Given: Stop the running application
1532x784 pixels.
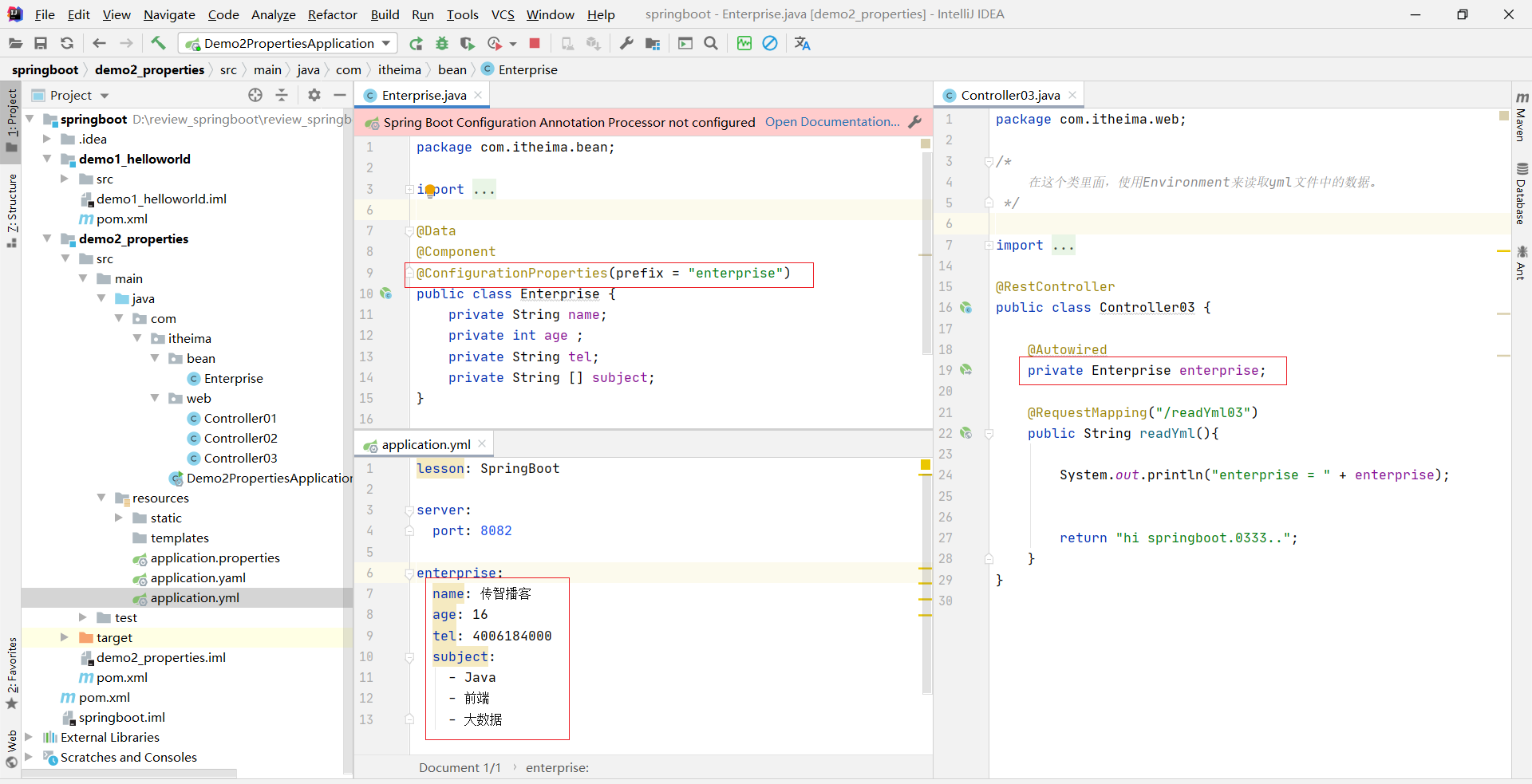Looking at the screenshot, I should coord(535,44).
